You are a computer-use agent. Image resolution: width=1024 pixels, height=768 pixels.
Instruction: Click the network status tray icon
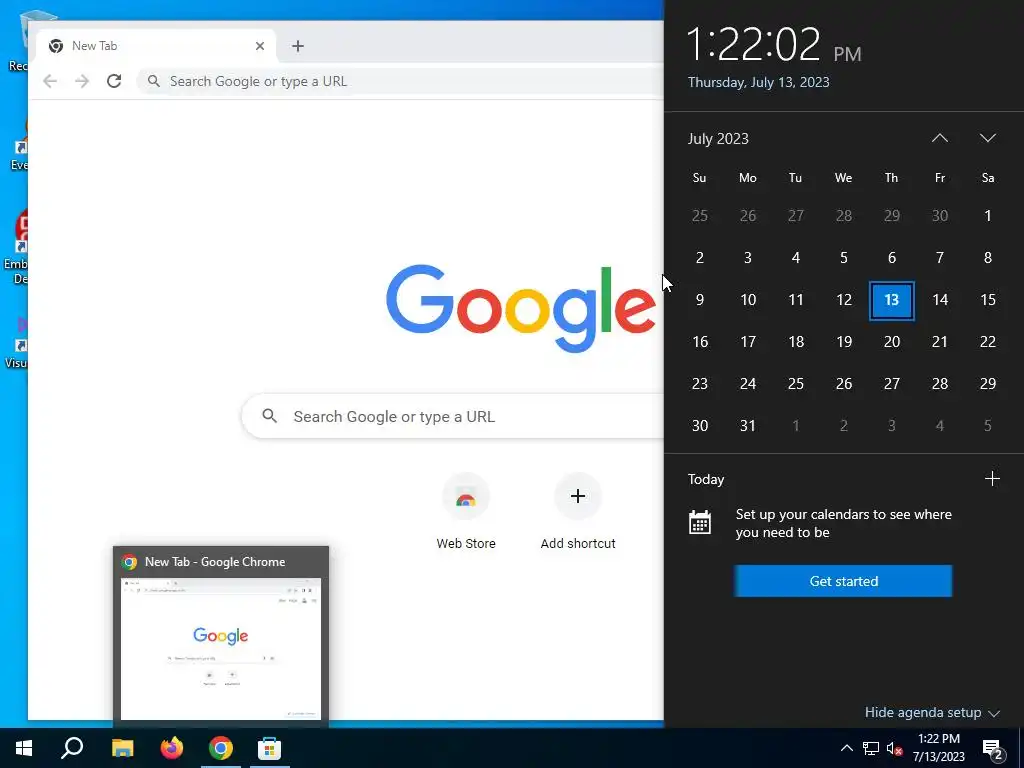[x=871, y=748]
